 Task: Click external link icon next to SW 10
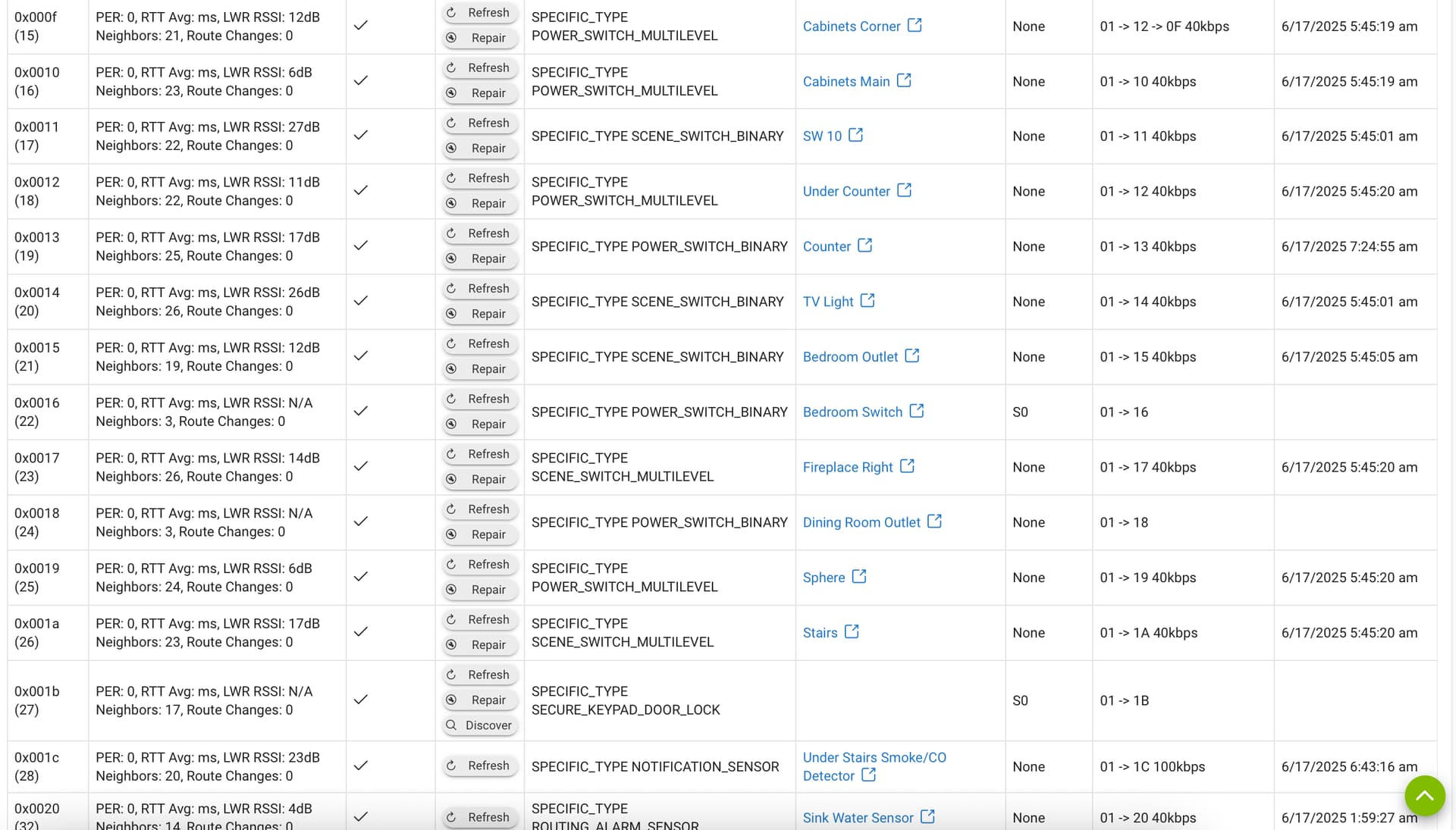tap(855, 135)
